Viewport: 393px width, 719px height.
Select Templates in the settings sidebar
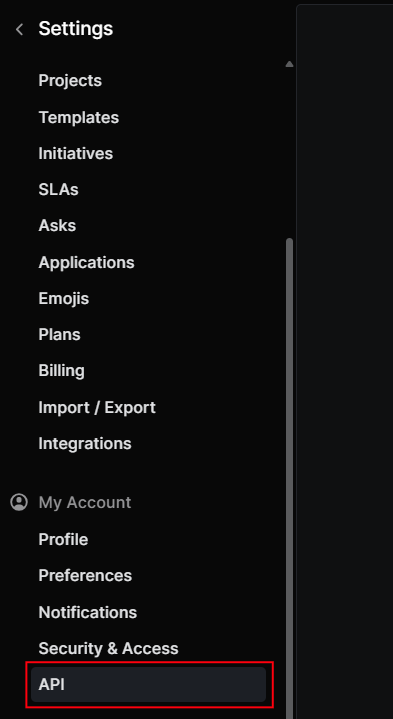pos(78,117)
